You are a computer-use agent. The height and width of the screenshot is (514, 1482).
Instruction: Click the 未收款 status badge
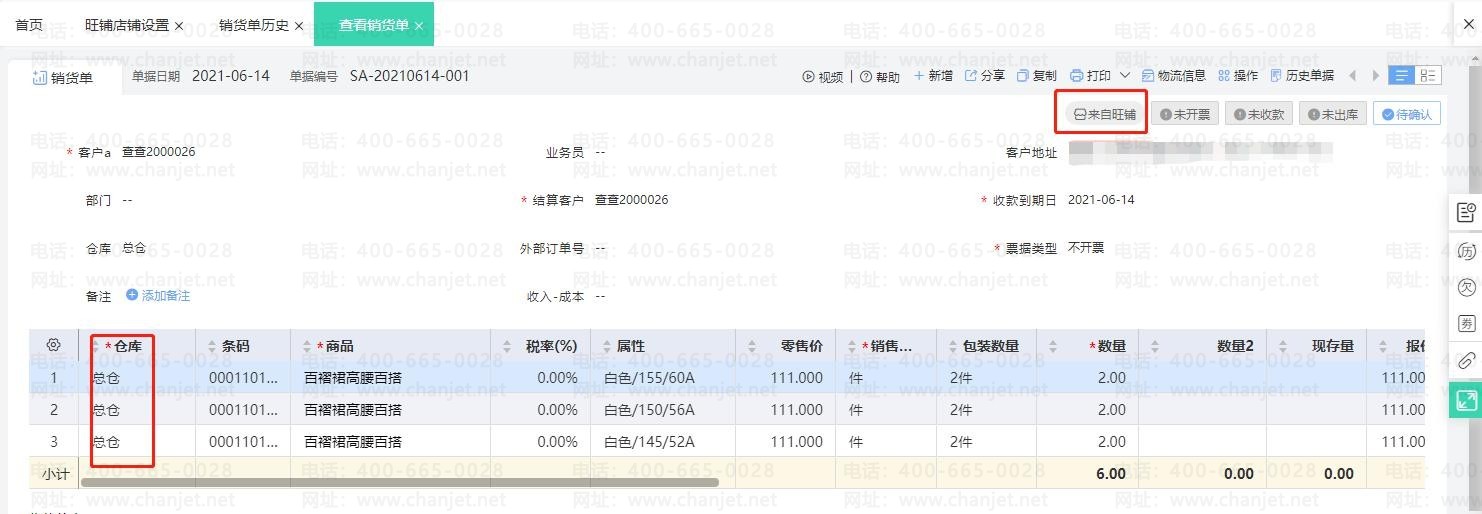(1259, 114)
